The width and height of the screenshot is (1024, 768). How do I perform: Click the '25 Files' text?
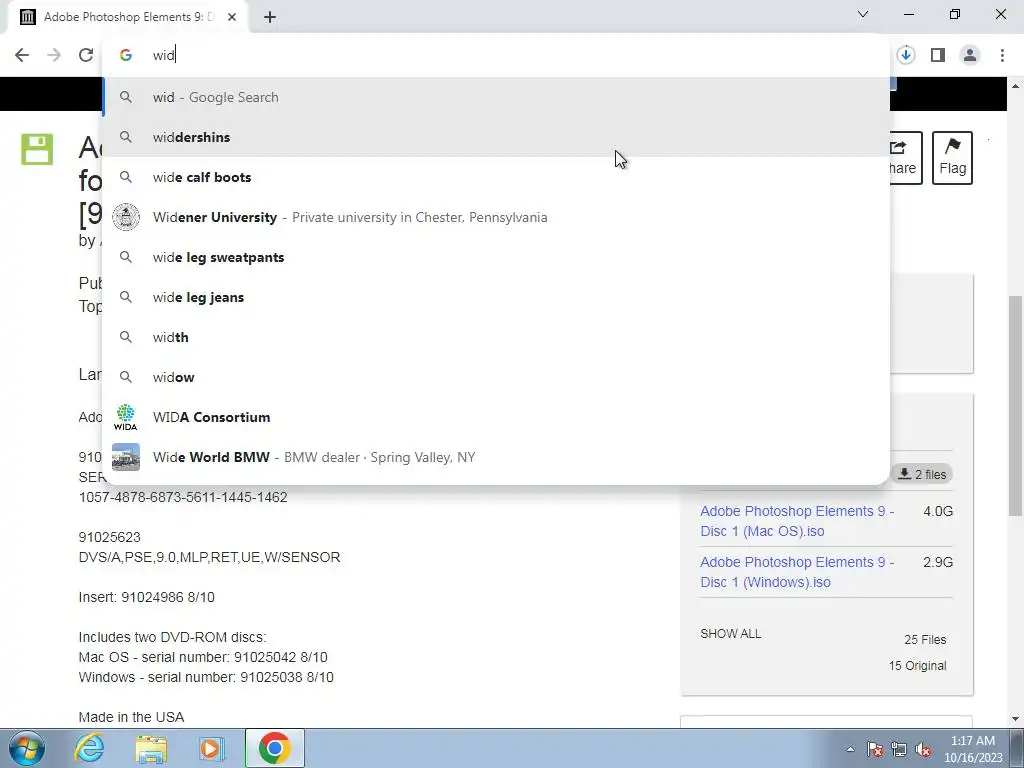click(925, 639)
